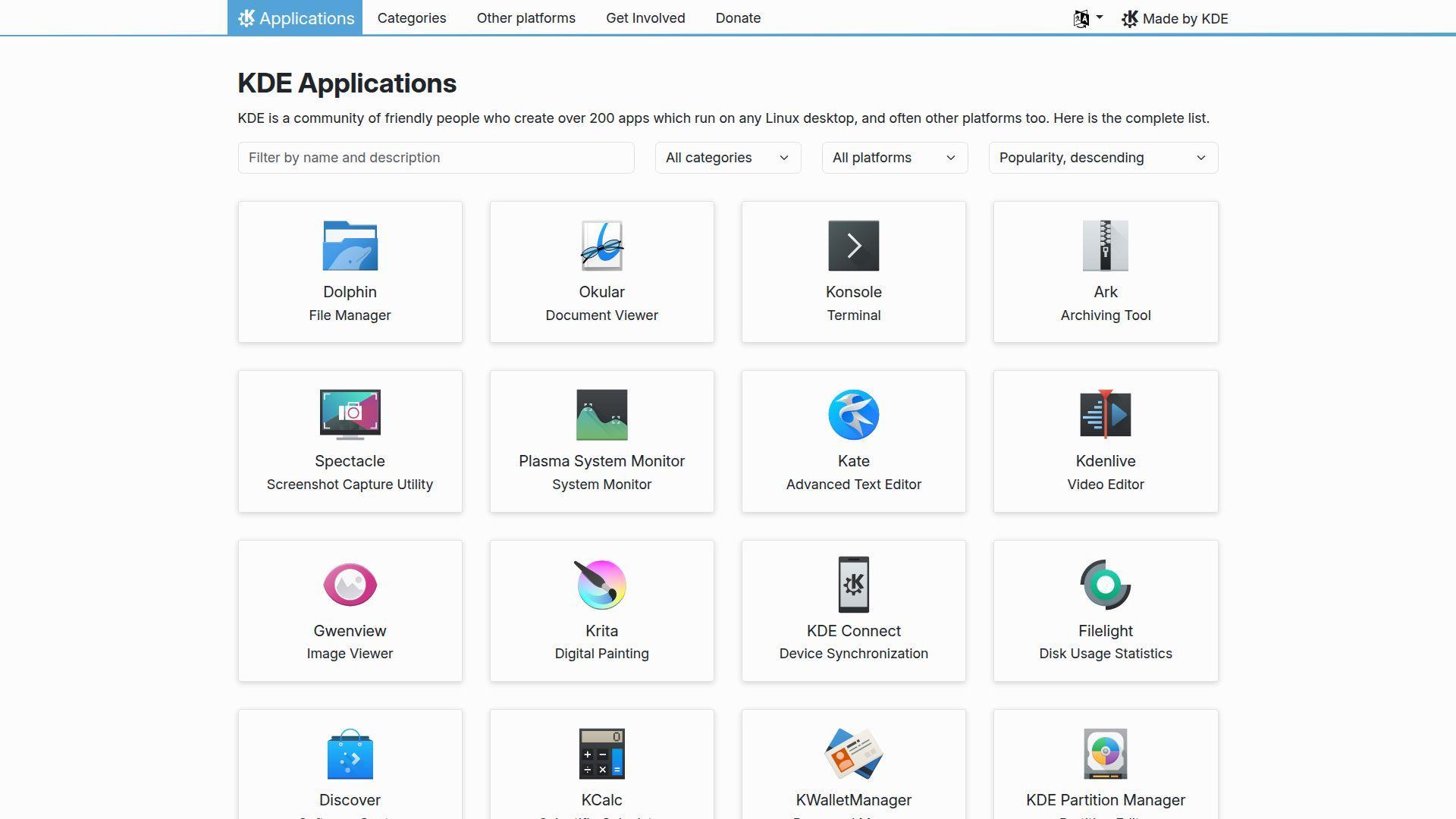Open the Gwenview image viewer icon

point(350,585)
